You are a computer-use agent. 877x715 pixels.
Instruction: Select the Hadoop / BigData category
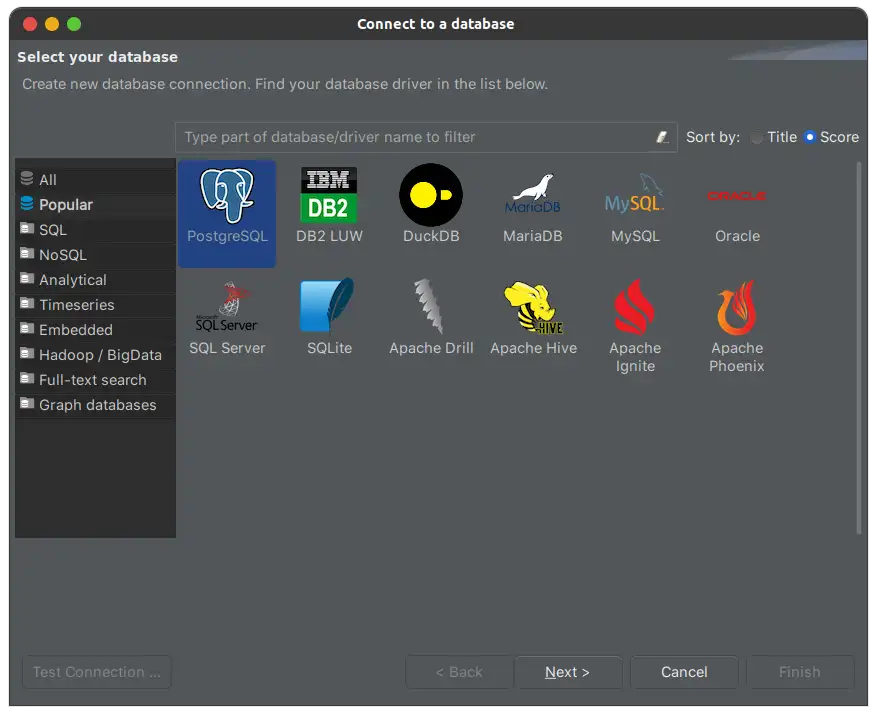tap(95, 355)
